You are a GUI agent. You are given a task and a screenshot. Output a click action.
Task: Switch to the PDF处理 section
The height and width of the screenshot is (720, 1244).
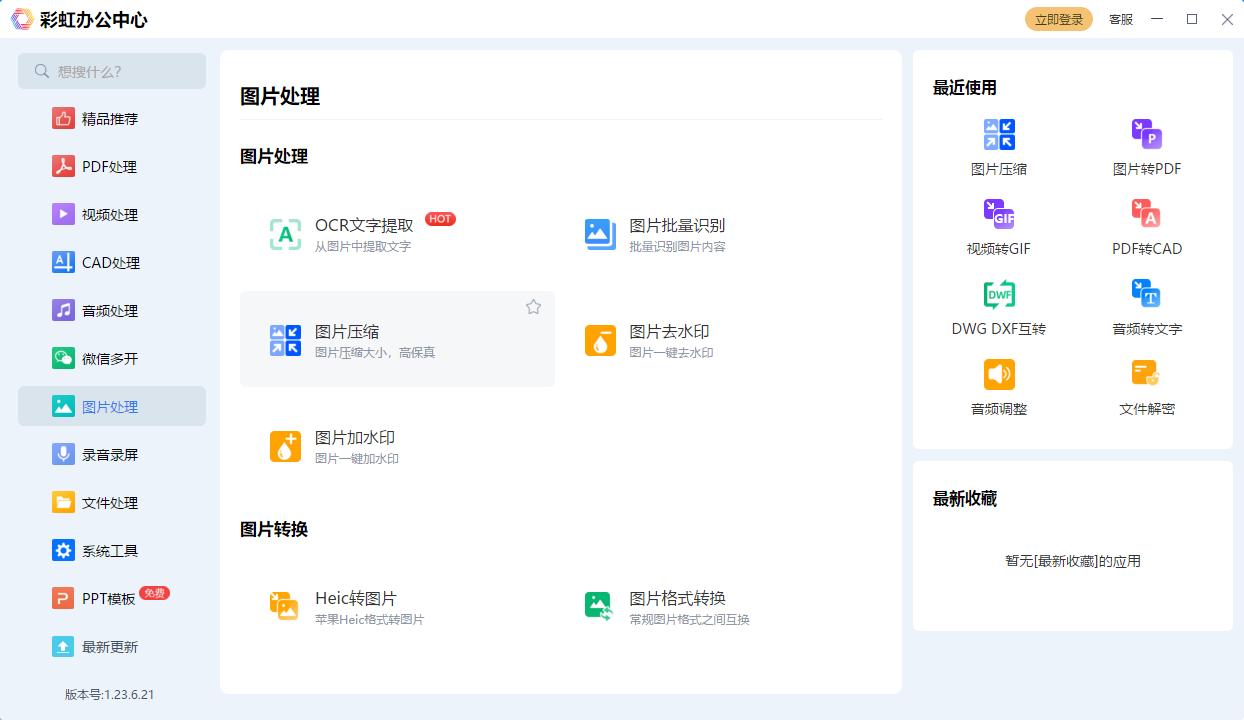[110, 166]
